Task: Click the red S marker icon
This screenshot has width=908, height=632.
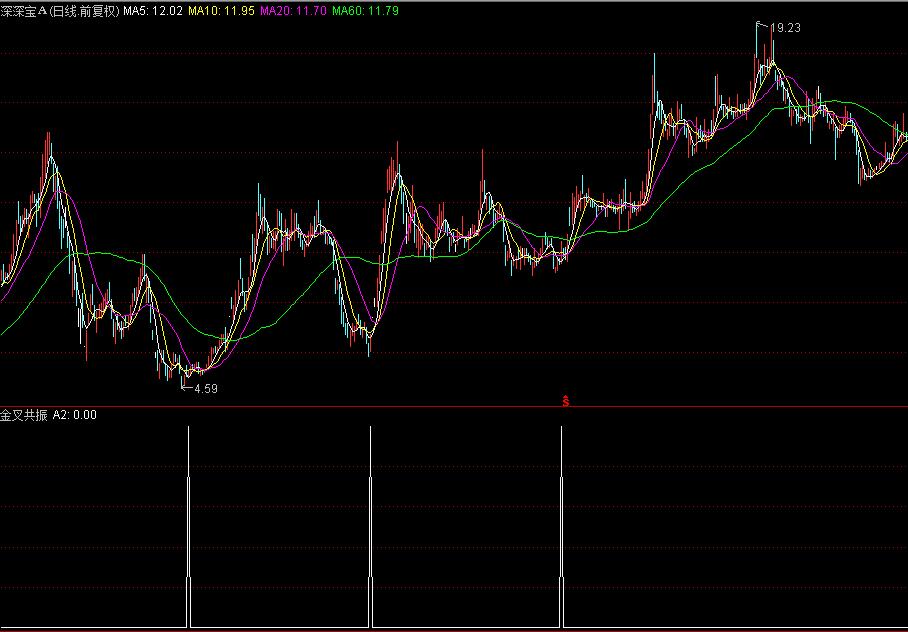Action: 566,401
